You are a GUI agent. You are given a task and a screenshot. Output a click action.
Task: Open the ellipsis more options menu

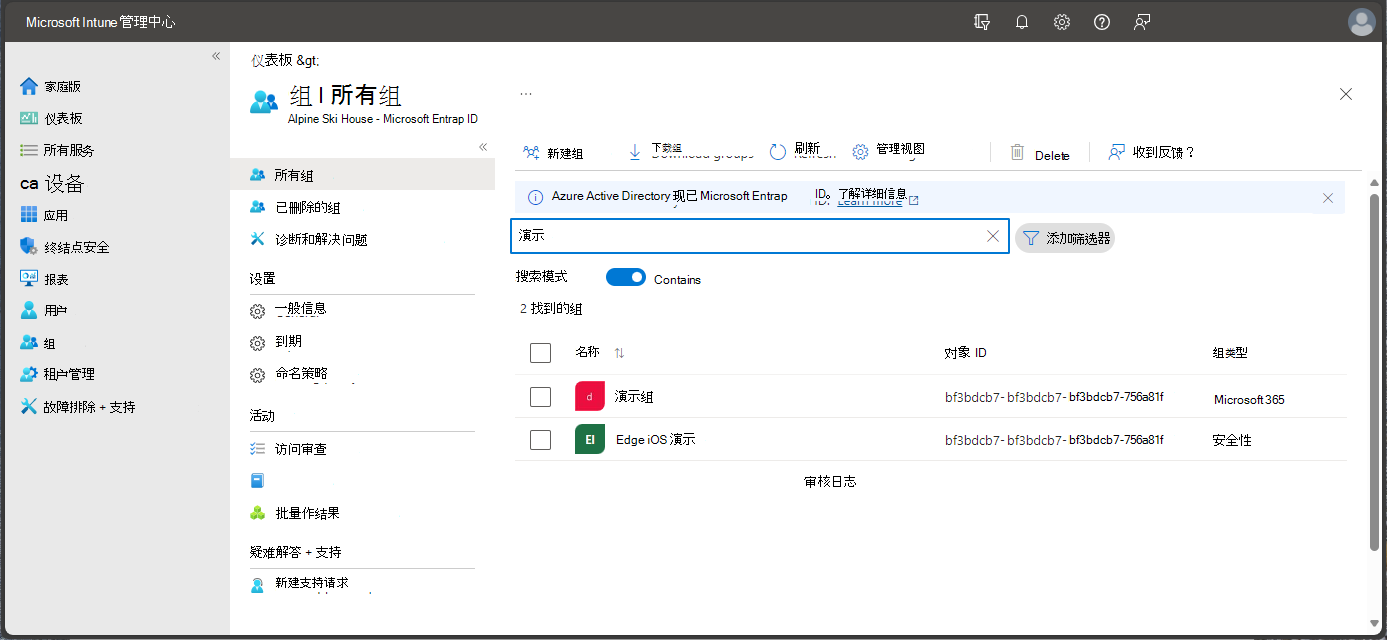tap(526, 93)
